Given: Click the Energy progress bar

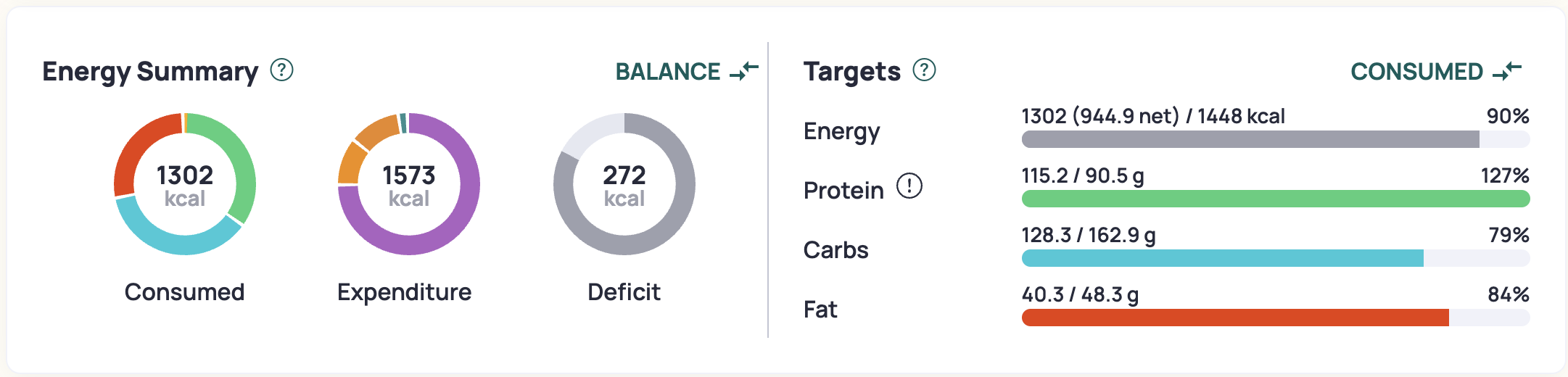Looking at the screenshot, I should click(1276, 139).
